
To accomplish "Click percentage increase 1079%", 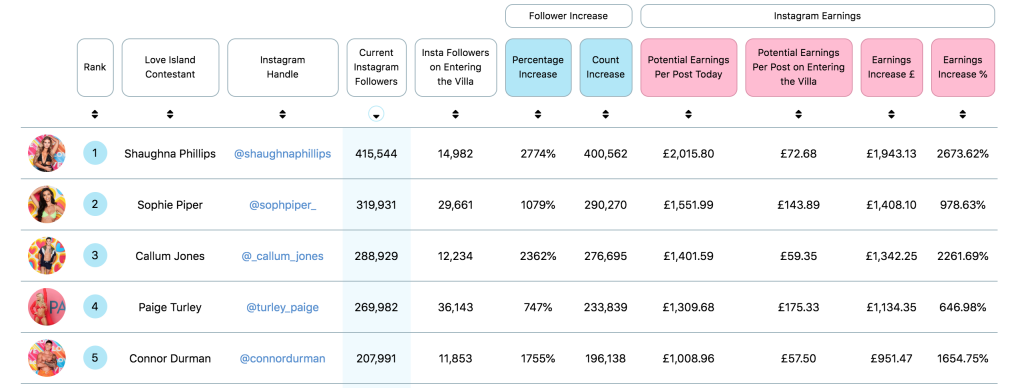I will click(x=537, y=205).
